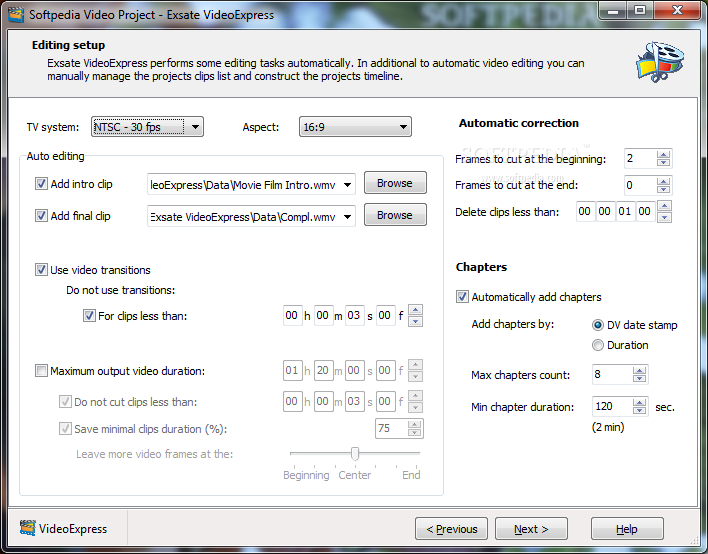Decrease Max chapters count value

coord(639,378)
